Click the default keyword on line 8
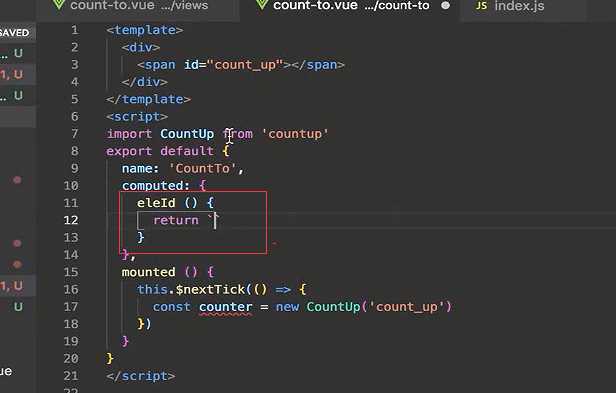 [x=187, y=151]
